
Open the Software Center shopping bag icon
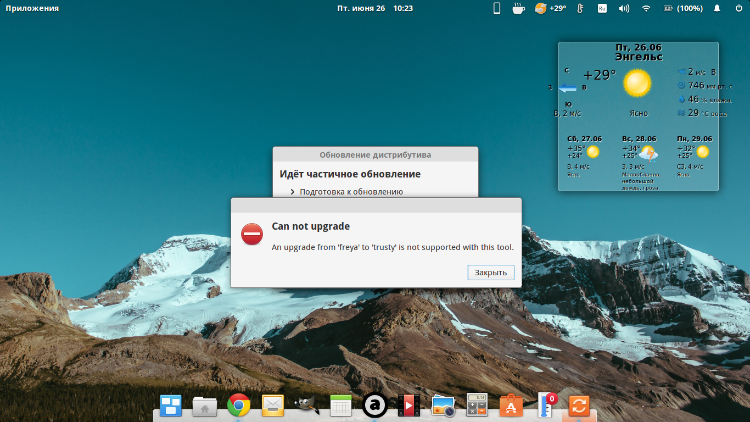coord(511,405)
